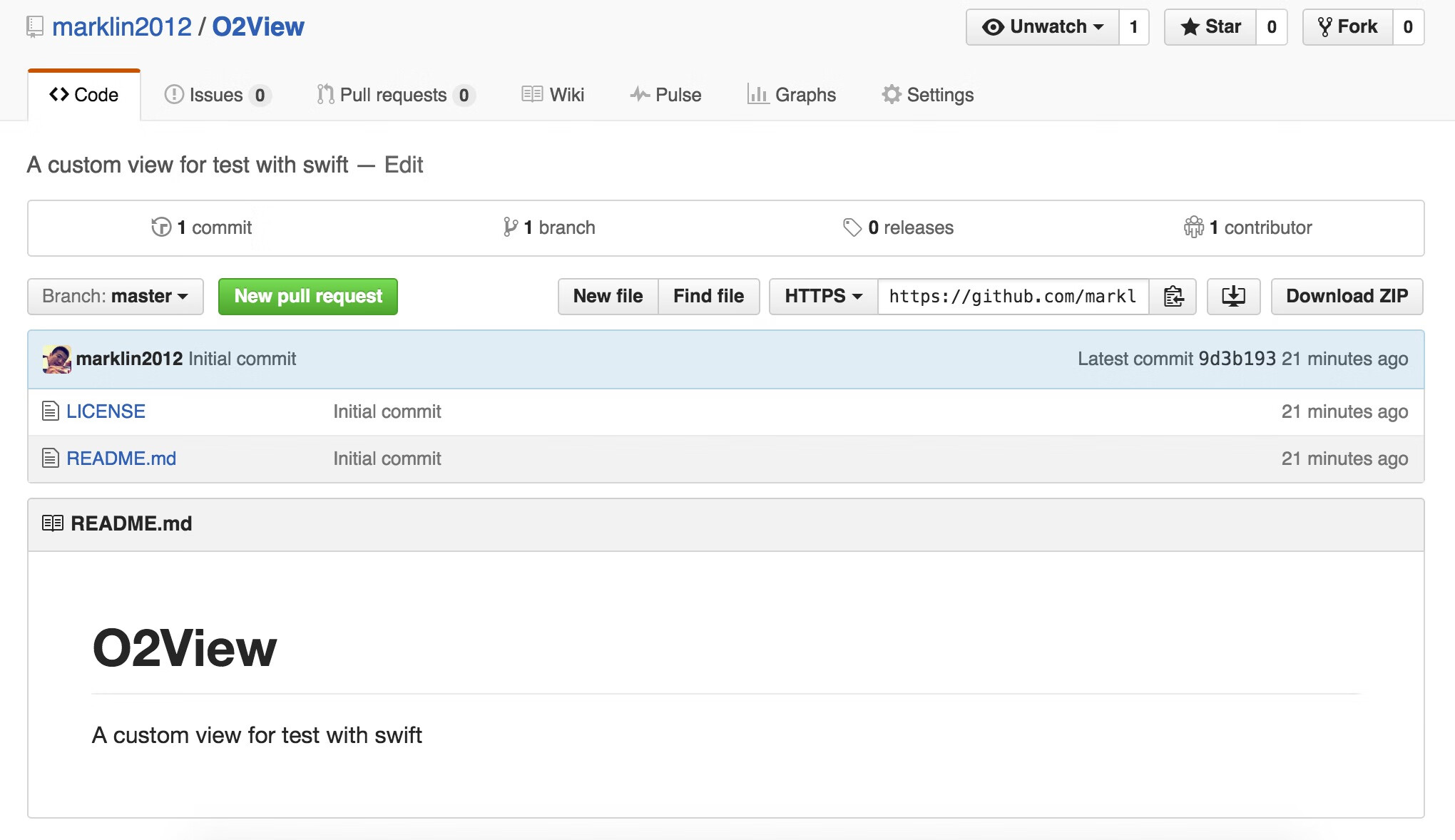This screenshot has height=840, width=1455.
Task: Switch to the Code tab
Action: pos(84,95)
